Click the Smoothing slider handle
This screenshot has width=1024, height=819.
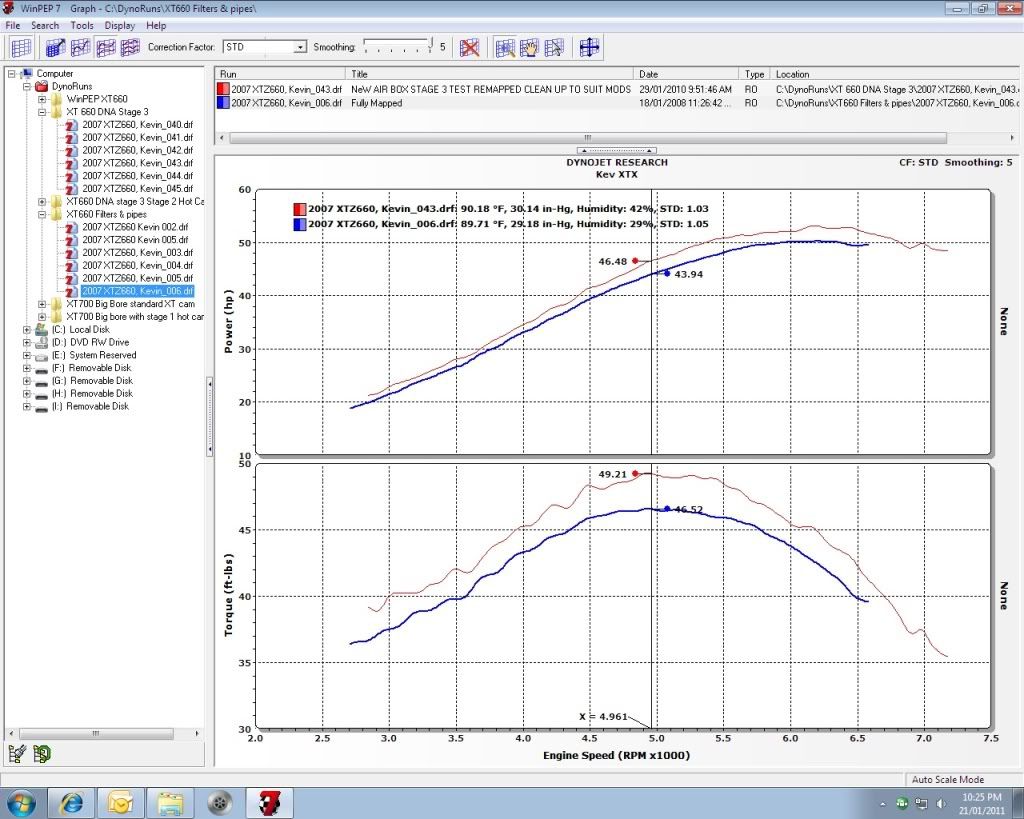[x=431, y=44]
